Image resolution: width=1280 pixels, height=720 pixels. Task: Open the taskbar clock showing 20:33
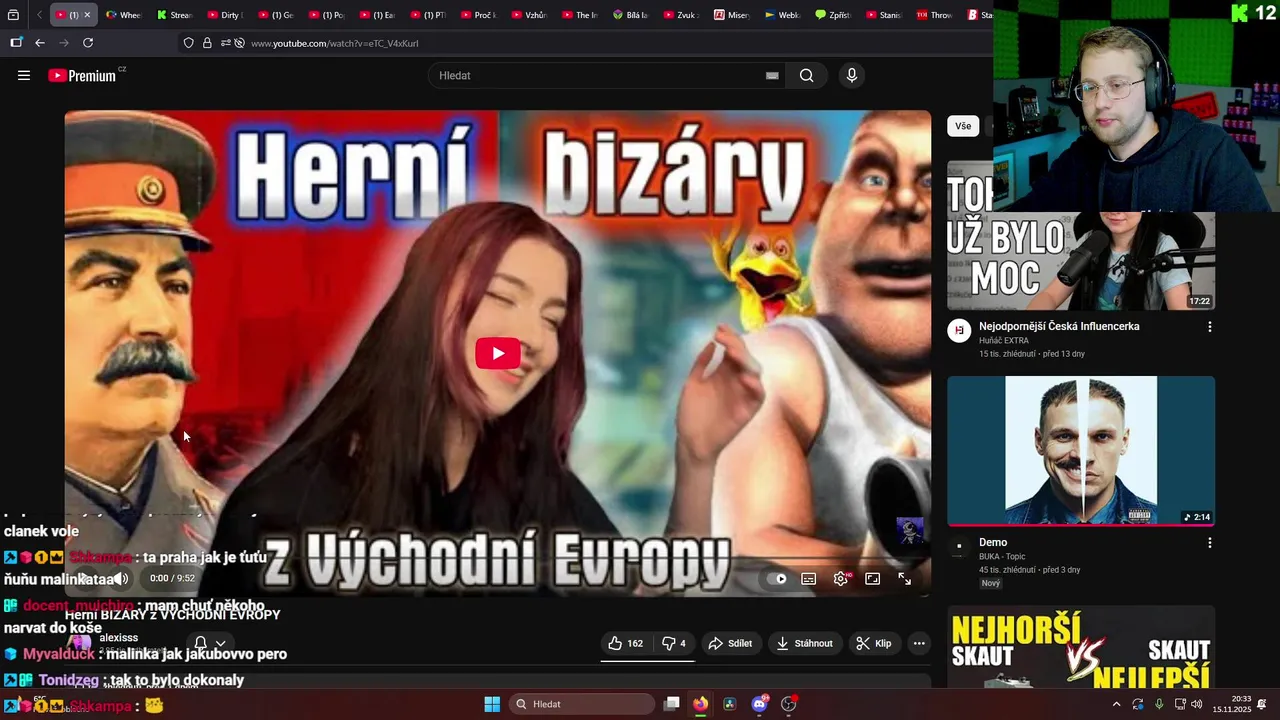coord(1232,704)
